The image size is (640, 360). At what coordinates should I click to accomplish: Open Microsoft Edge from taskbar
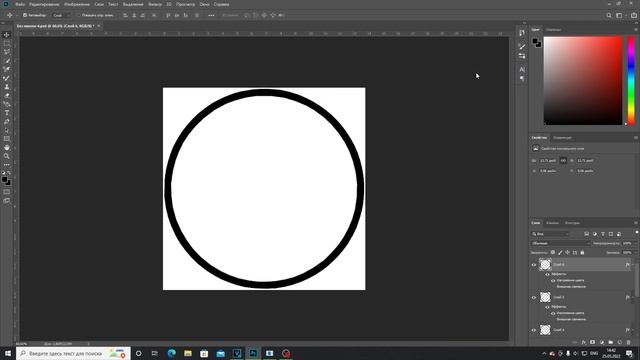pyautogui.click(x=171, y=353)
